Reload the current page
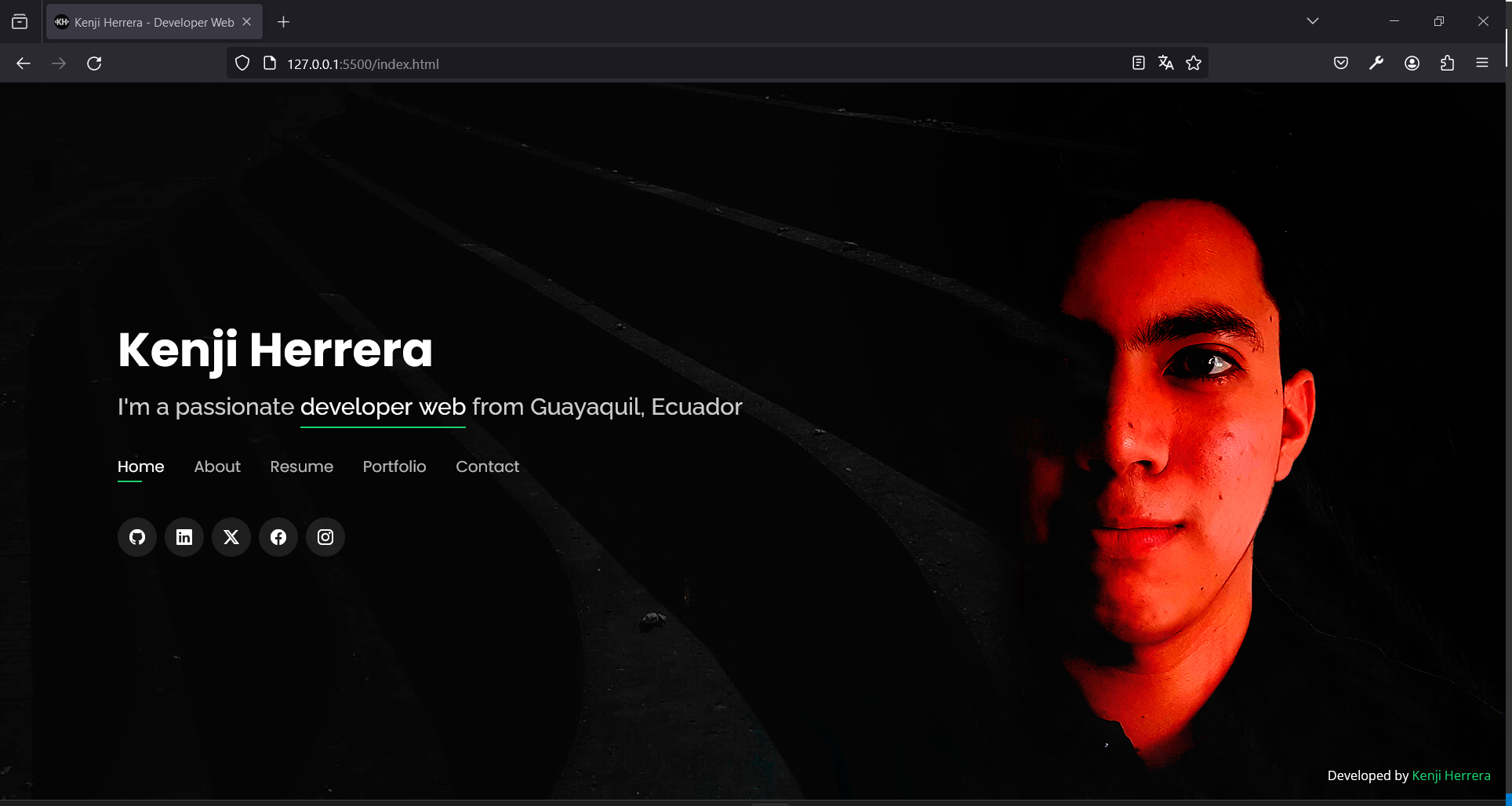The width and height of the screenshot is (1512, 806). coord(94,64)
